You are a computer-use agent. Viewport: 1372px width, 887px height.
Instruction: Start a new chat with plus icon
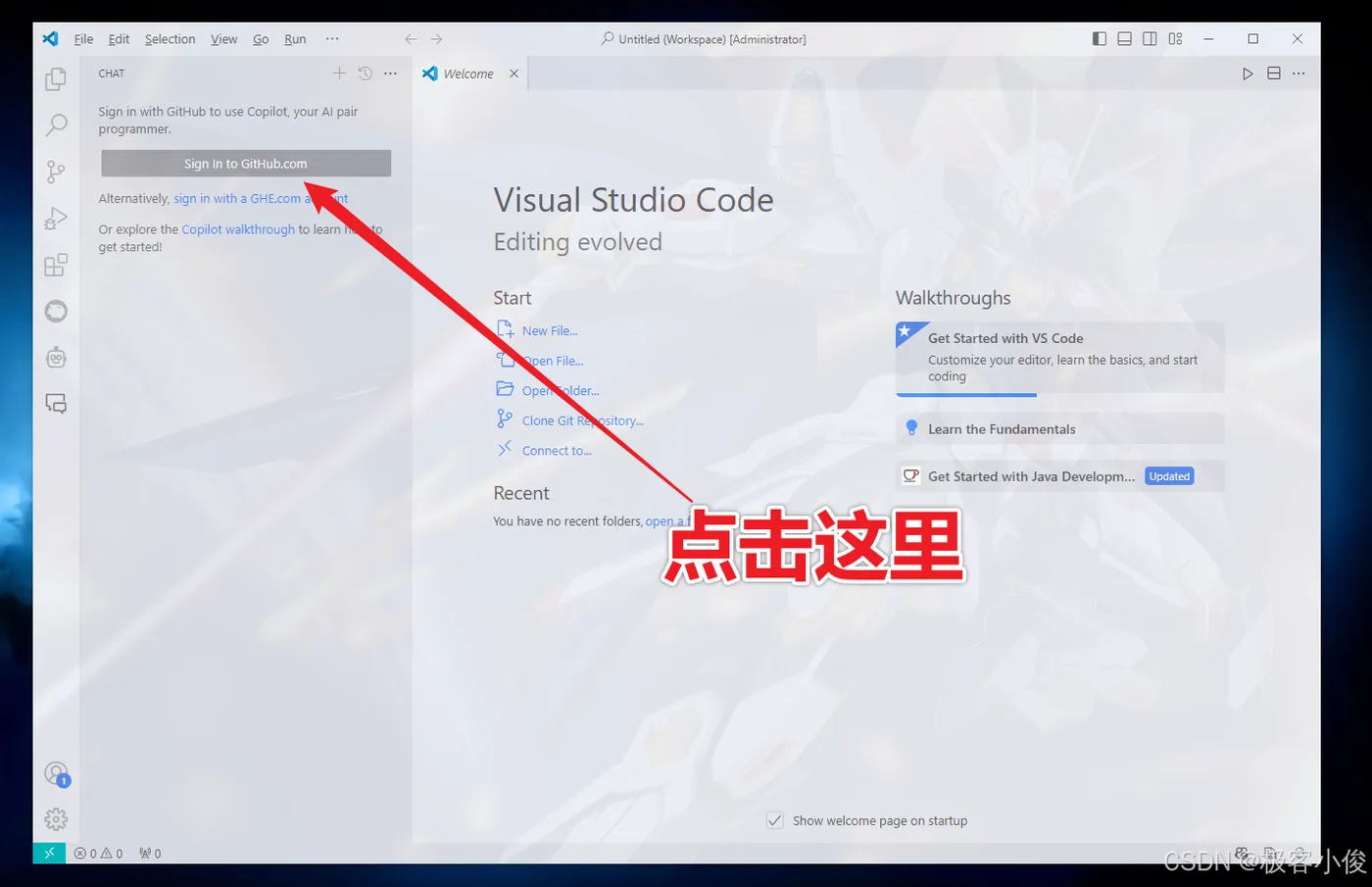tap(339, 74)
